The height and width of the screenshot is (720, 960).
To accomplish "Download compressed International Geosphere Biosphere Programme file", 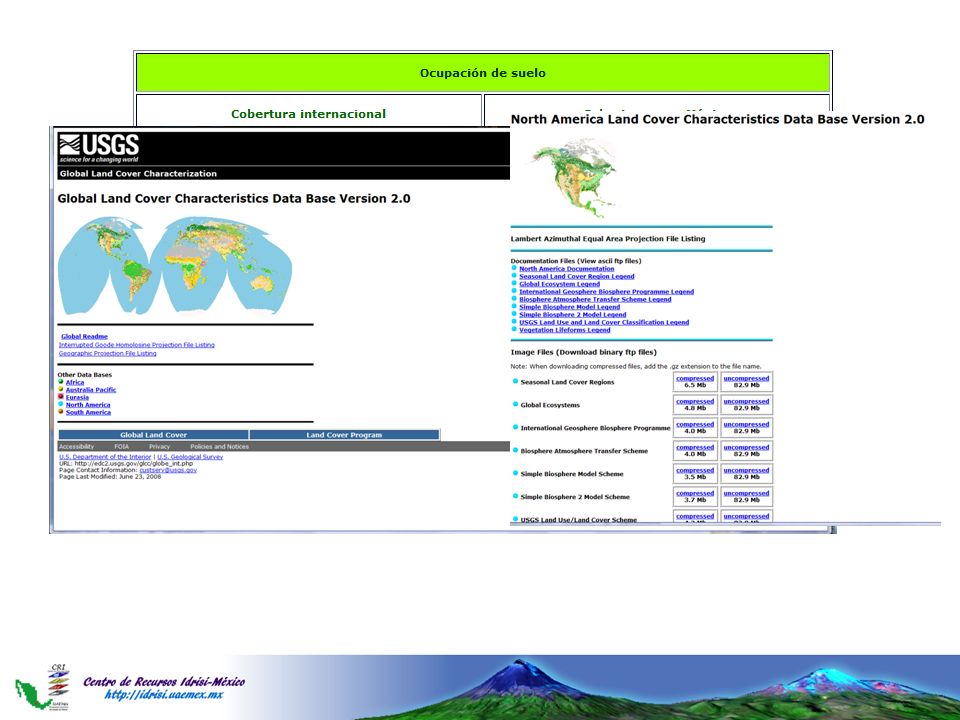I will coord(695,424).
